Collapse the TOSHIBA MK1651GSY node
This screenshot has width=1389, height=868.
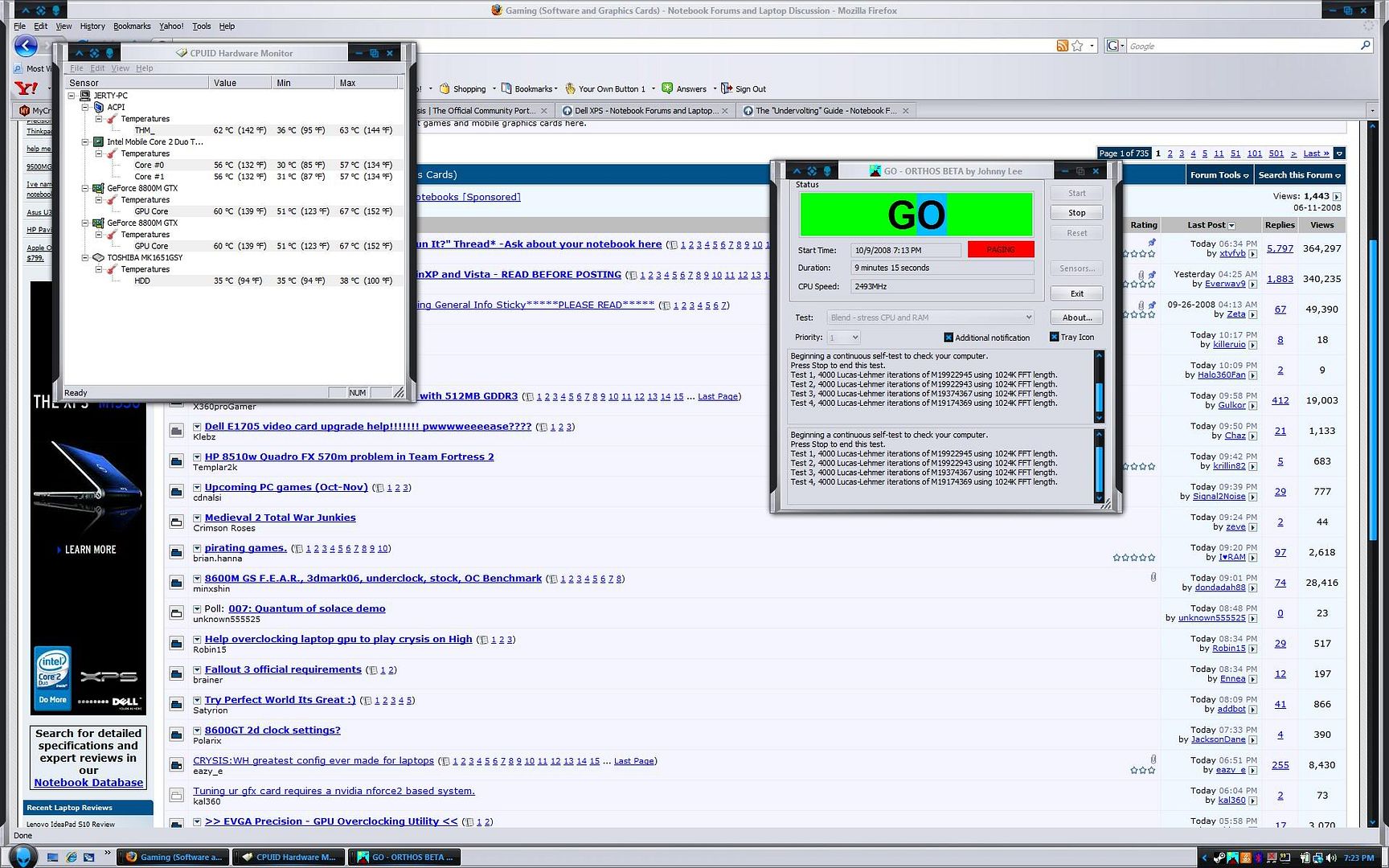tap(85, 257)
